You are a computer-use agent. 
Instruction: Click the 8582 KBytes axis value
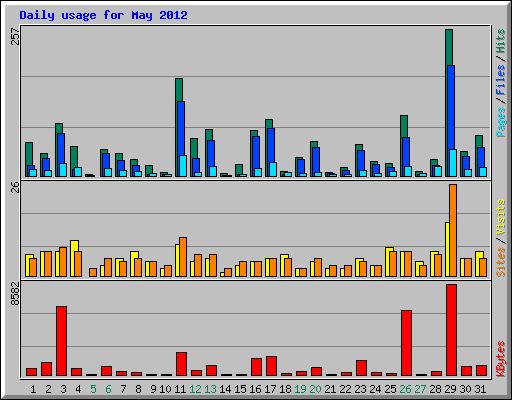[x=15, y=294]
